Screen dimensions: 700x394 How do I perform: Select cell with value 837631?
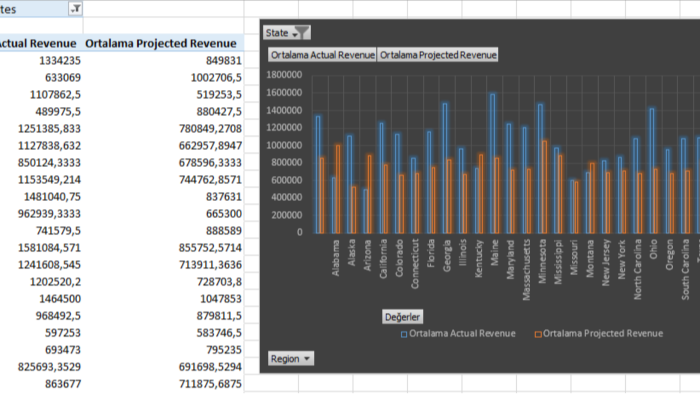[163, 196]
